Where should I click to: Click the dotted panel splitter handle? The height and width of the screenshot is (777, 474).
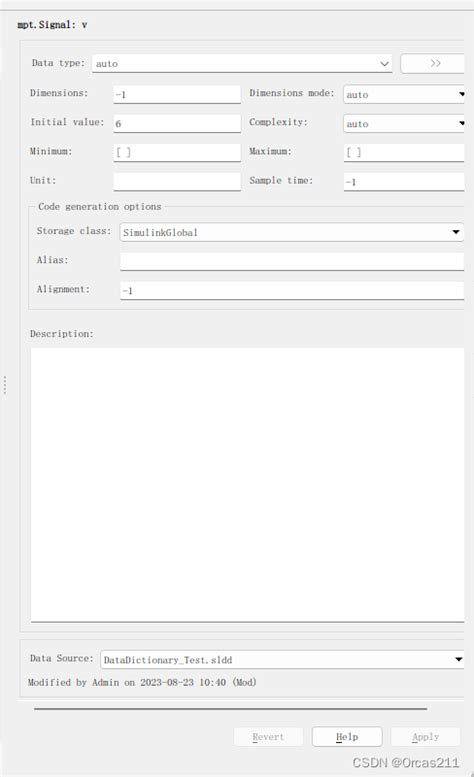[x=5, y=385]
